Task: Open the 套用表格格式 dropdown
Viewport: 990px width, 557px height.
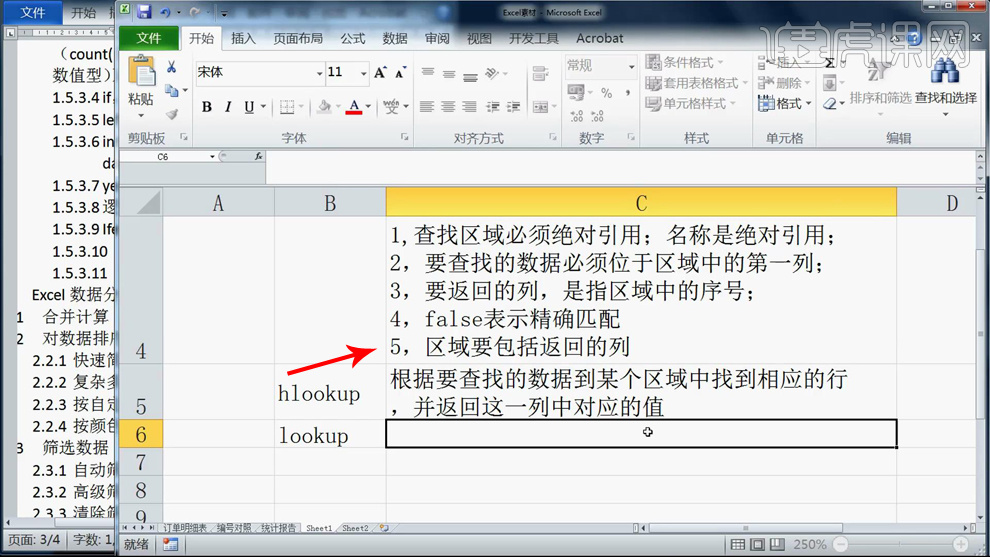Action: click(x=697, y=83)
